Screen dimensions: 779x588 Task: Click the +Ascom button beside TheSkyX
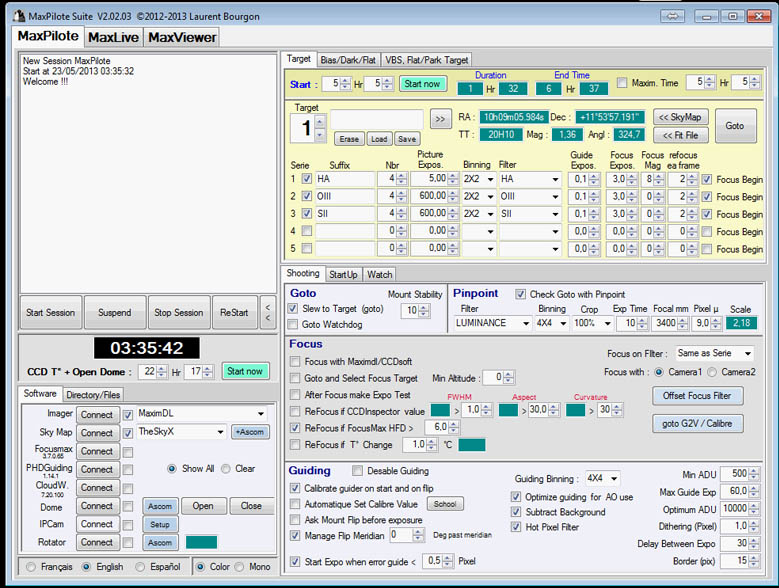(x=251, y=432)
